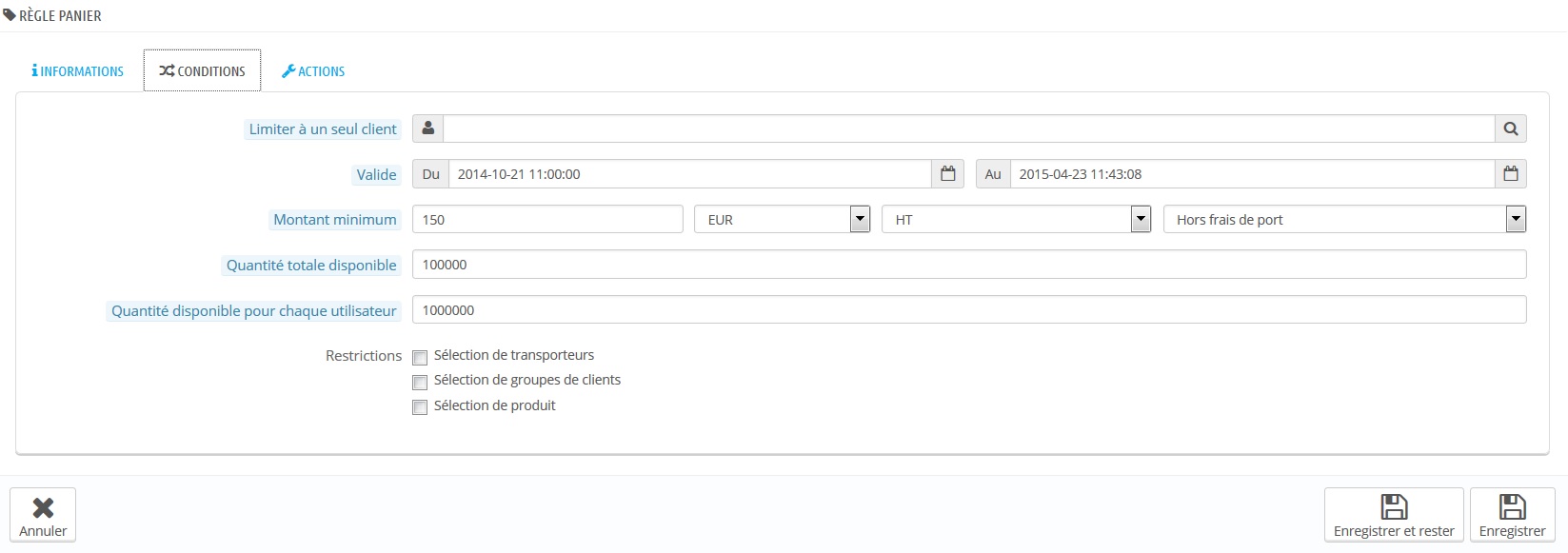Screen dimensions: 1568x553
Task: Open calendar icon for the Au date
Action: tap(1511, 174)
